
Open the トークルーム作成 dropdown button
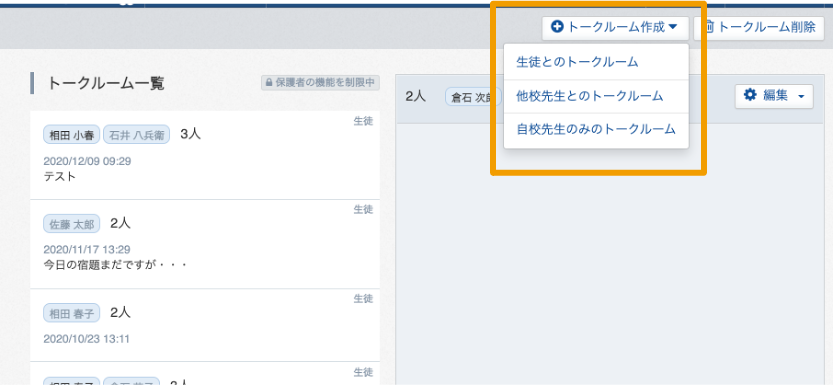point(615,28)
